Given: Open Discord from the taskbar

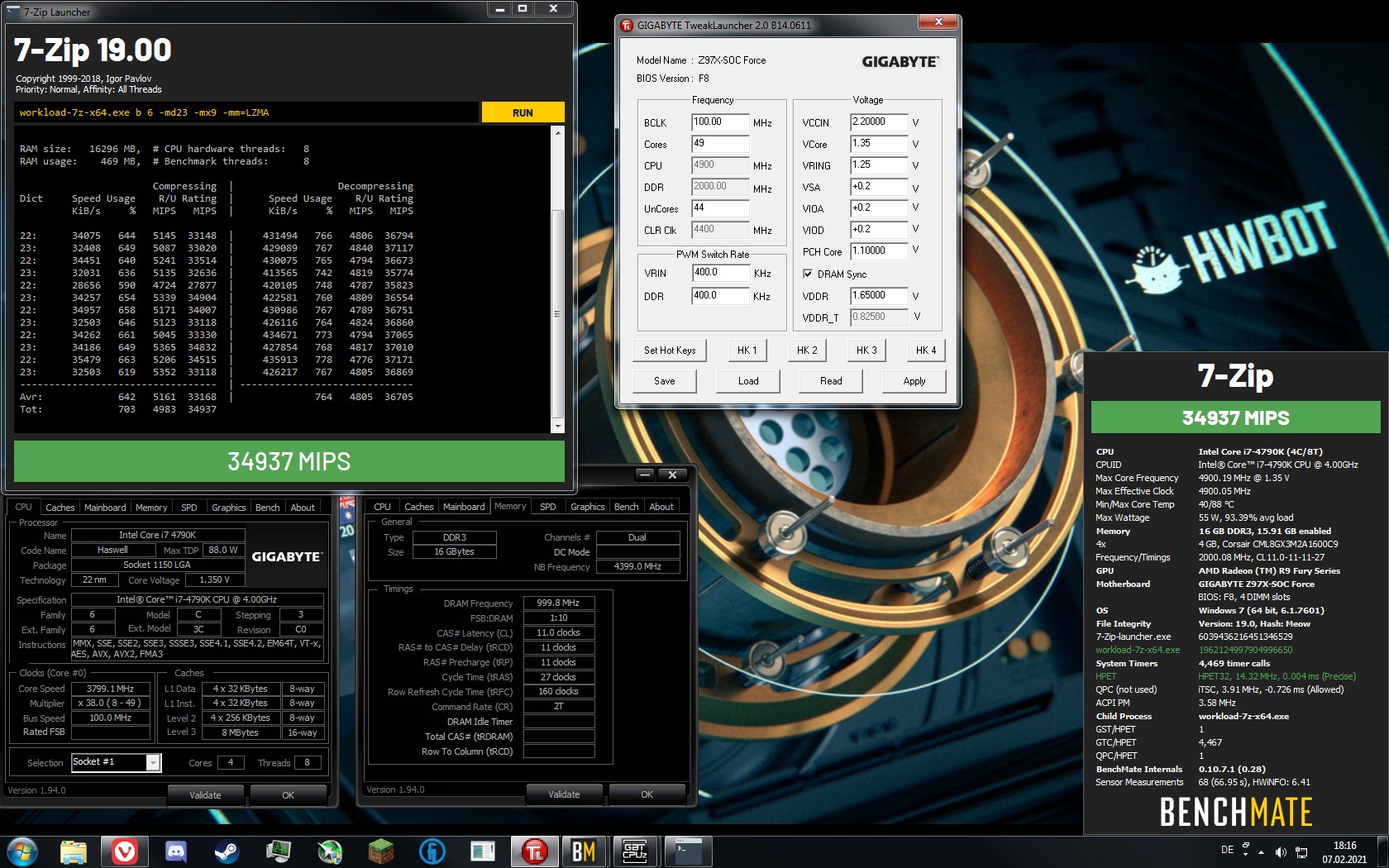Looking at the screenshot, I should (176, 851).
